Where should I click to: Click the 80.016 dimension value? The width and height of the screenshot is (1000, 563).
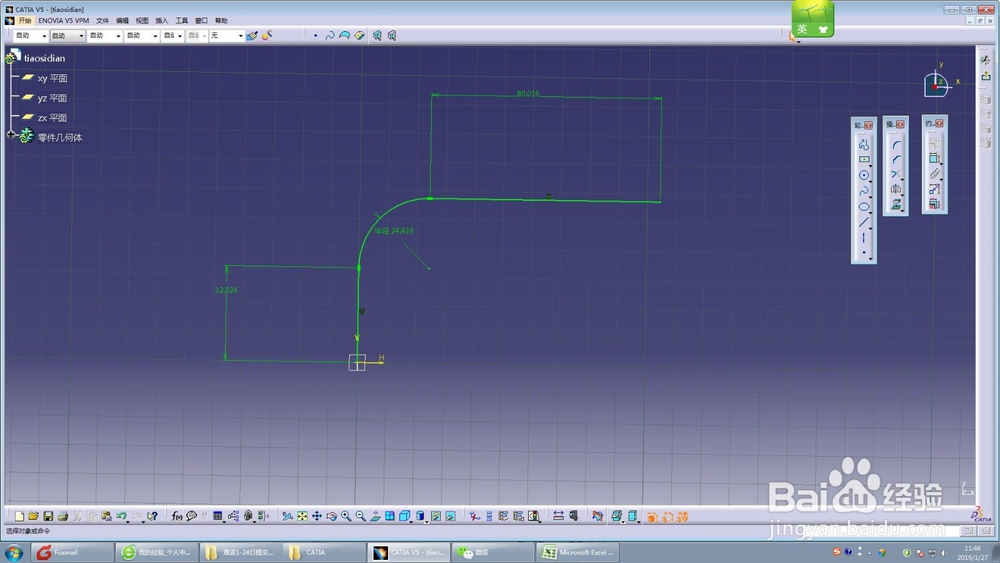528,94
